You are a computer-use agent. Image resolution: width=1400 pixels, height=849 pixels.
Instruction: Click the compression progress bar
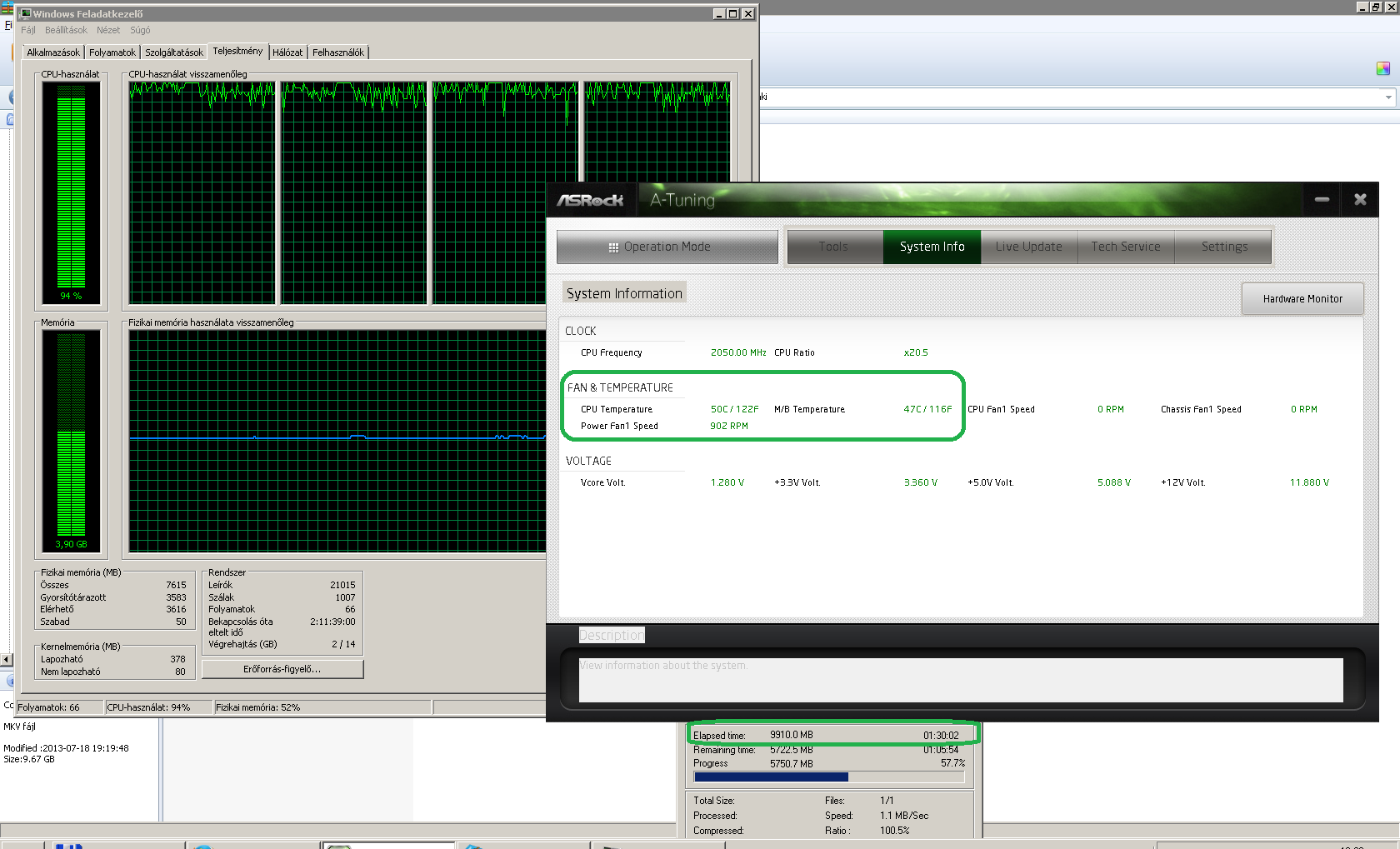(829, 777)
